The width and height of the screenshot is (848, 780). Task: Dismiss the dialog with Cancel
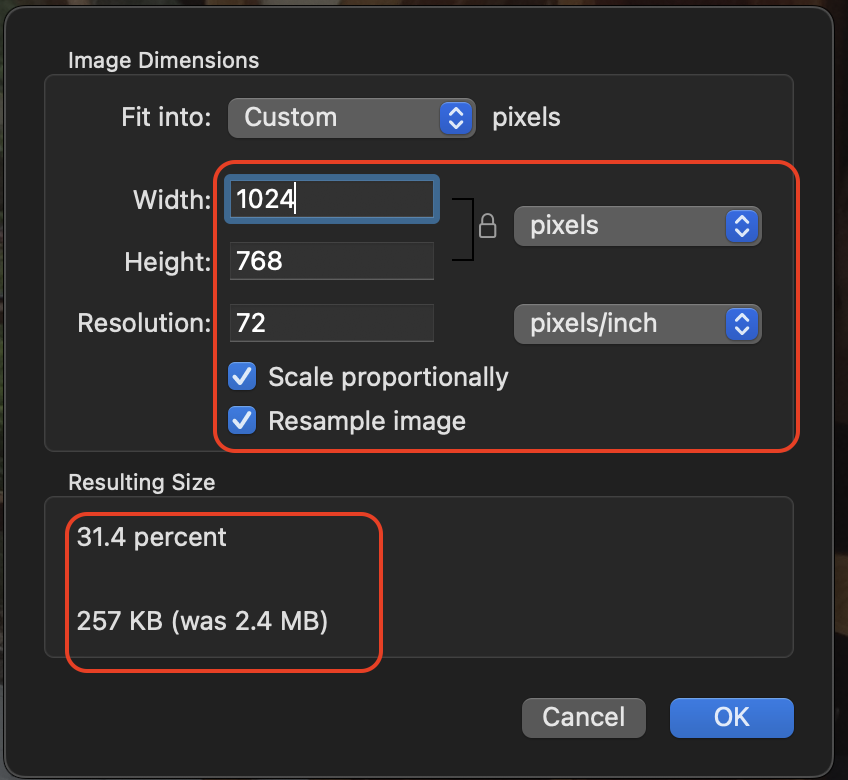pyautogui.click(x=584, y=718)
